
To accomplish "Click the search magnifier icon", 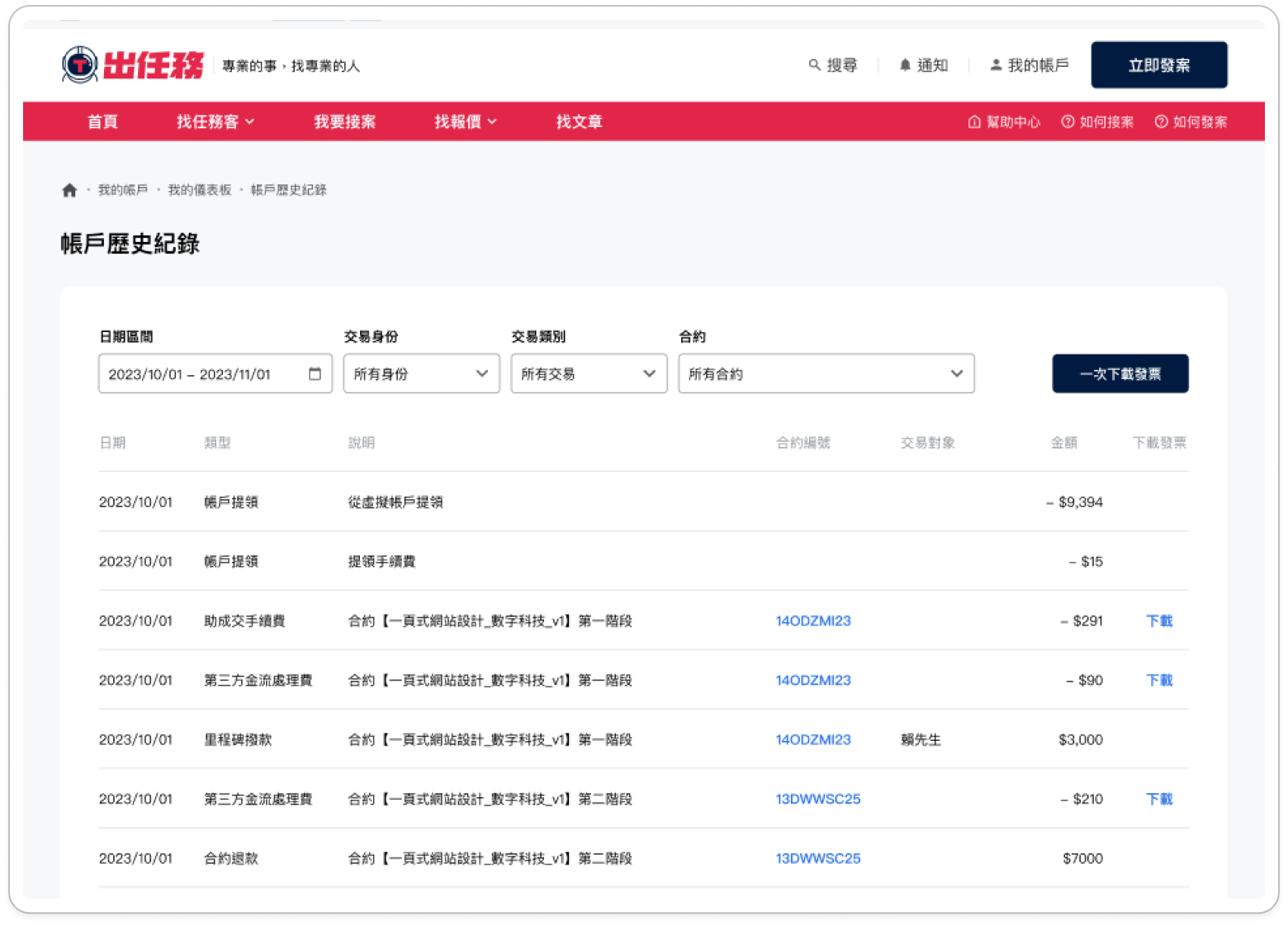I will coord(814,64).
